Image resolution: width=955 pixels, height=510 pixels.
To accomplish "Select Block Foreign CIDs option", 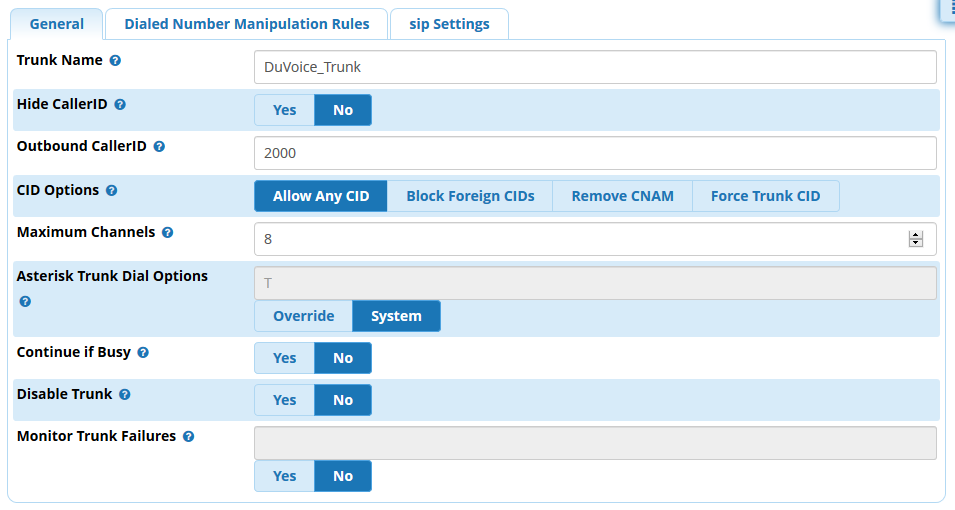I will point(470,196).
